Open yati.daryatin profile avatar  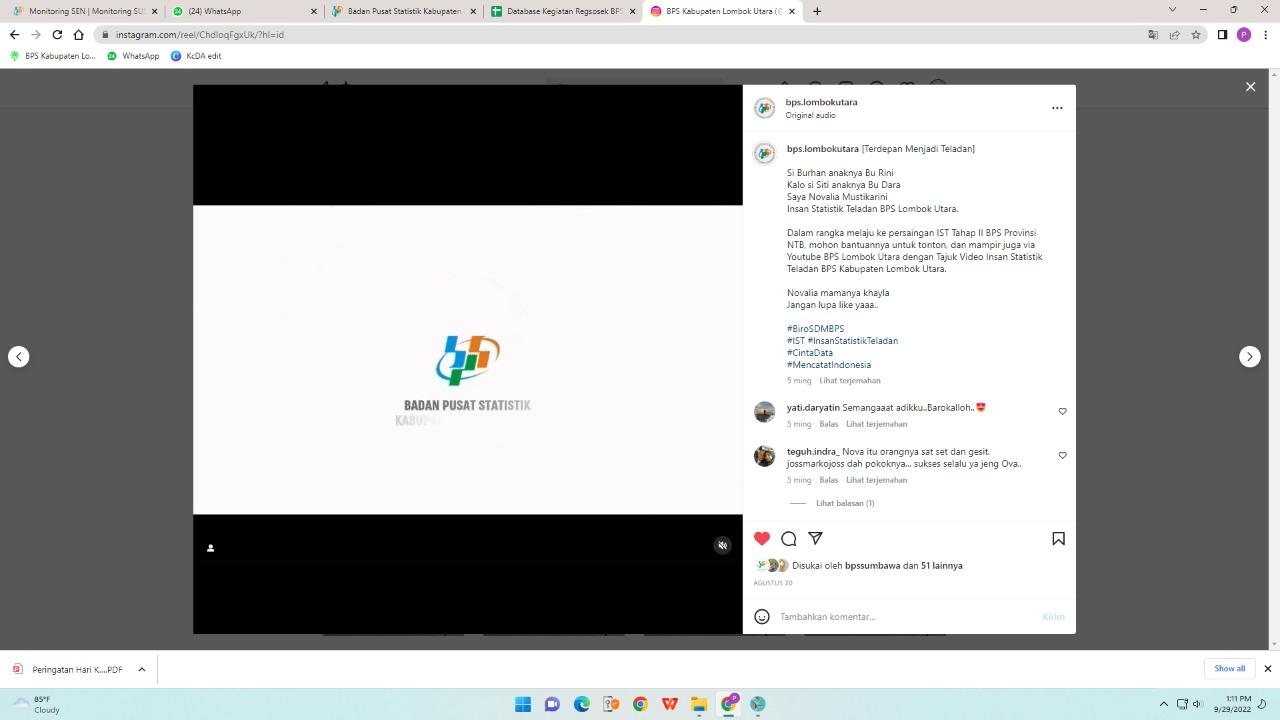click(x=765, y=412)
